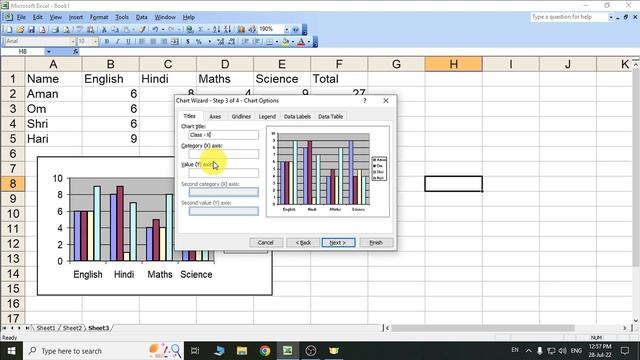640x360 pixels.
Task: Click the Save icon in toolbar
Action: pos(31,29)
